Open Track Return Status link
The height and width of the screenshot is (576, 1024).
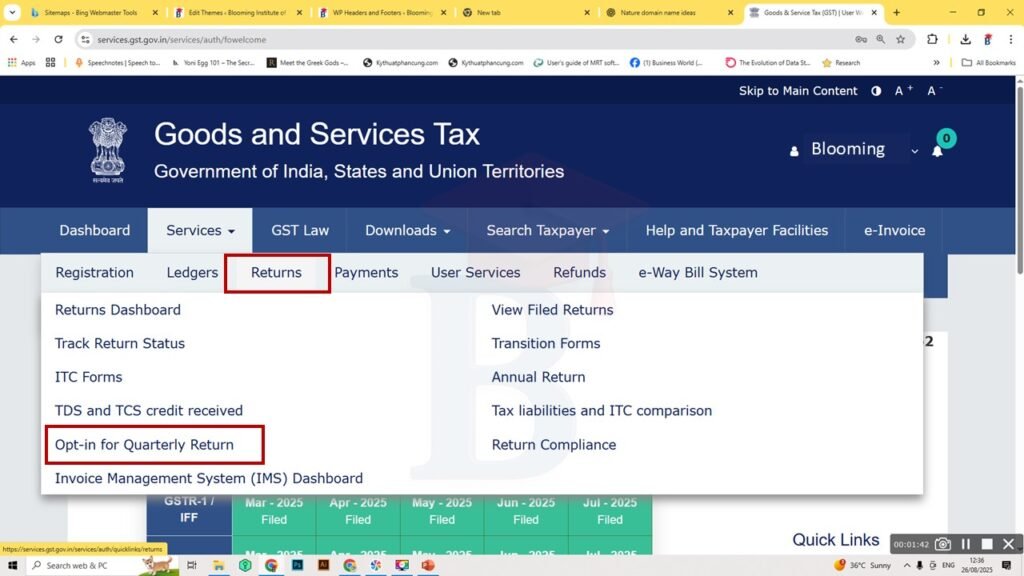pyautogui.click(x=120, y=344)
